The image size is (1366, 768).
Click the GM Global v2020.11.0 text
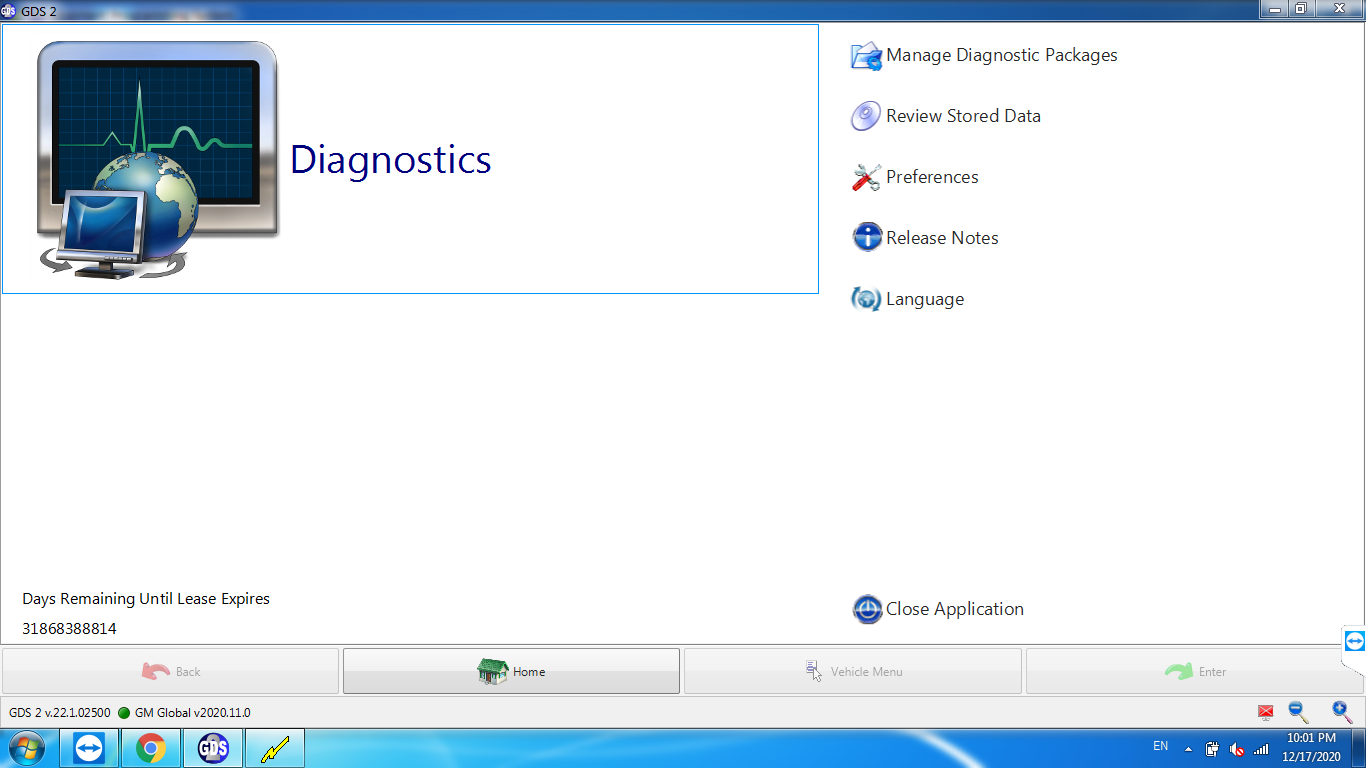(x=192, y=713)
